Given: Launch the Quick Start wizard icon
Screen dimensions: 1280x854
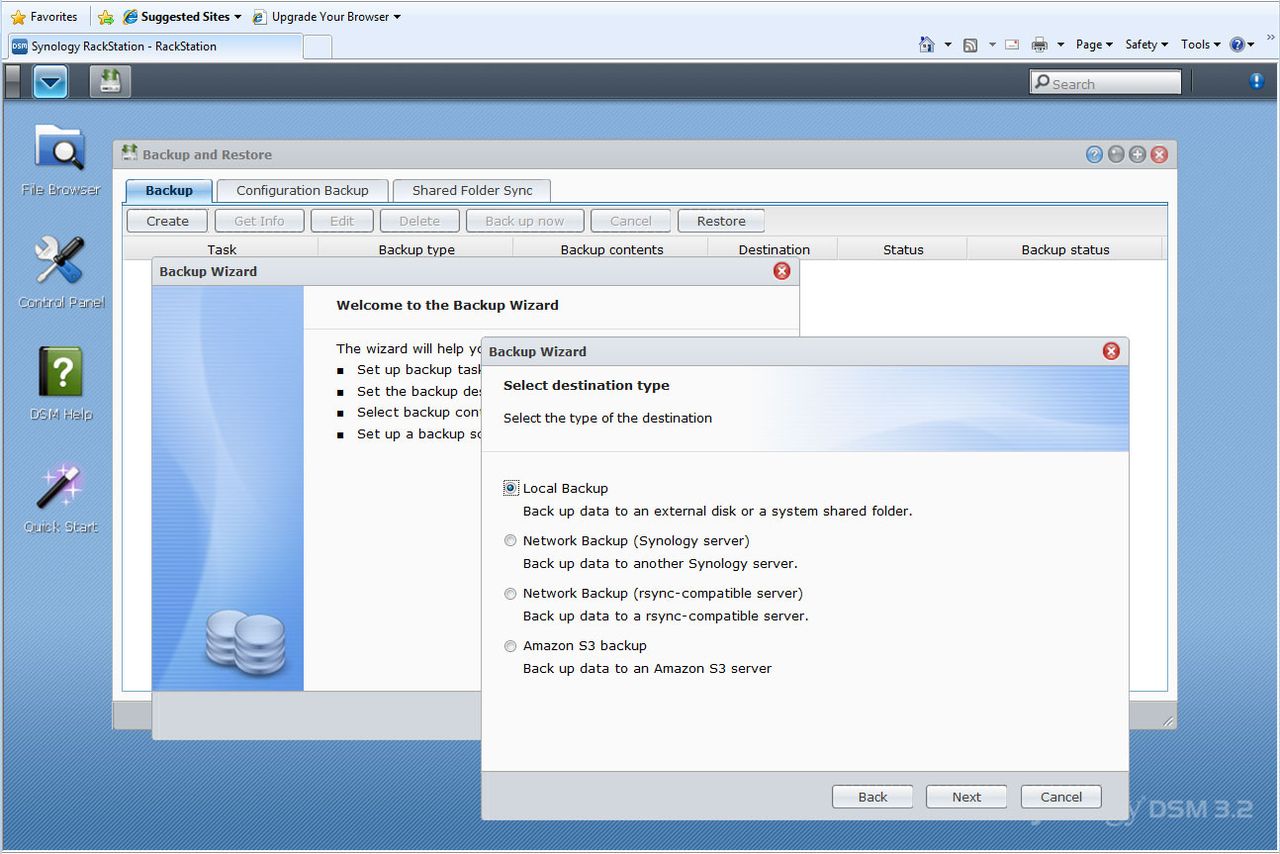Looking at the screenshot, I should (61, 497).
